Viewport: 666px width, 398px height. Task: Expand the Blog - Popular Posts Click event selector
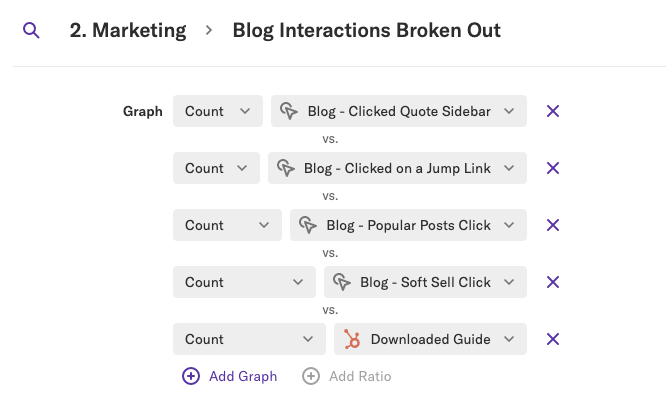tap(408, 225)
